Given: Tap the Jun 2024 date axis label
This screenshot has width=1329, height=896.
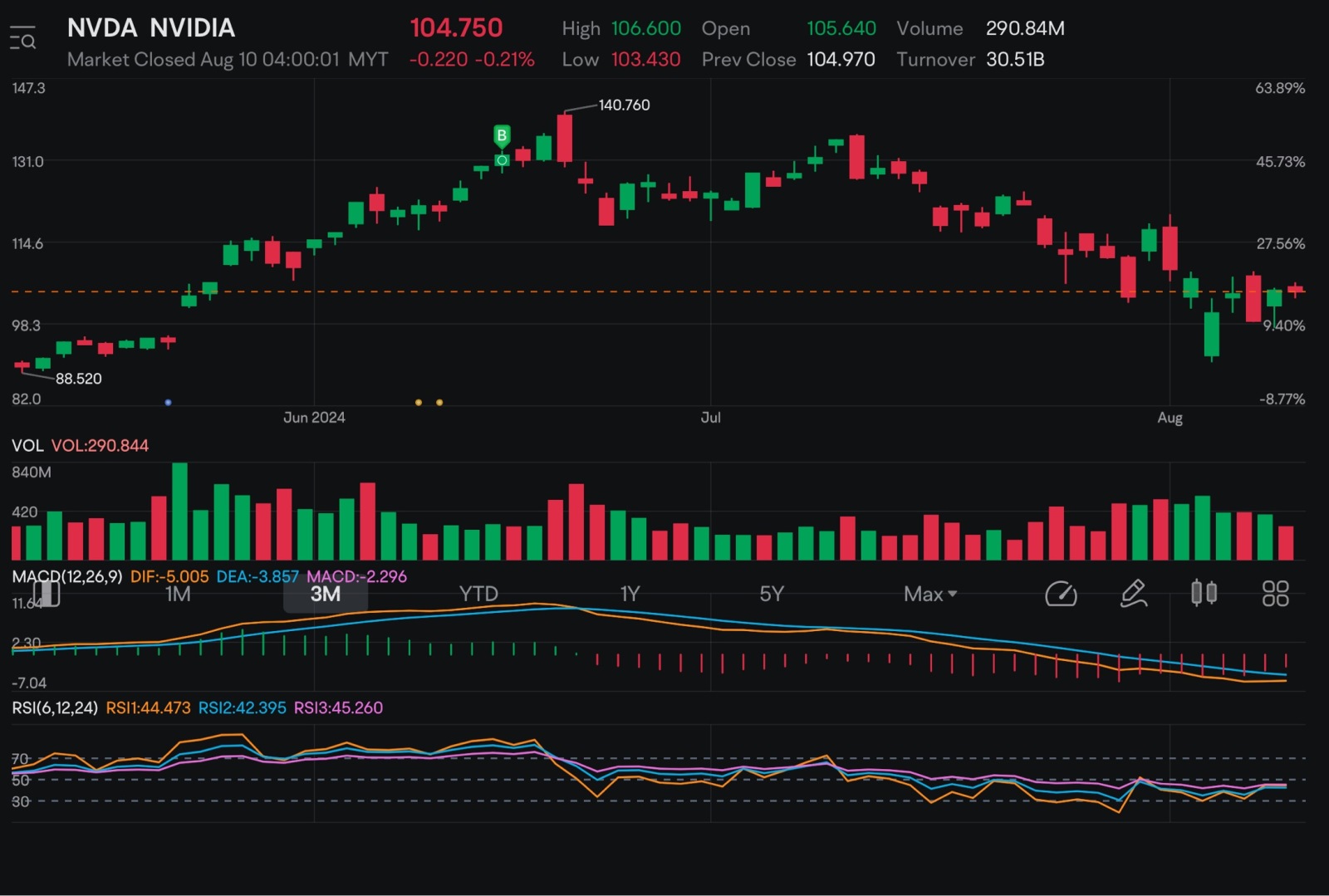Looking at the screenshot, I should coord(314,418).
